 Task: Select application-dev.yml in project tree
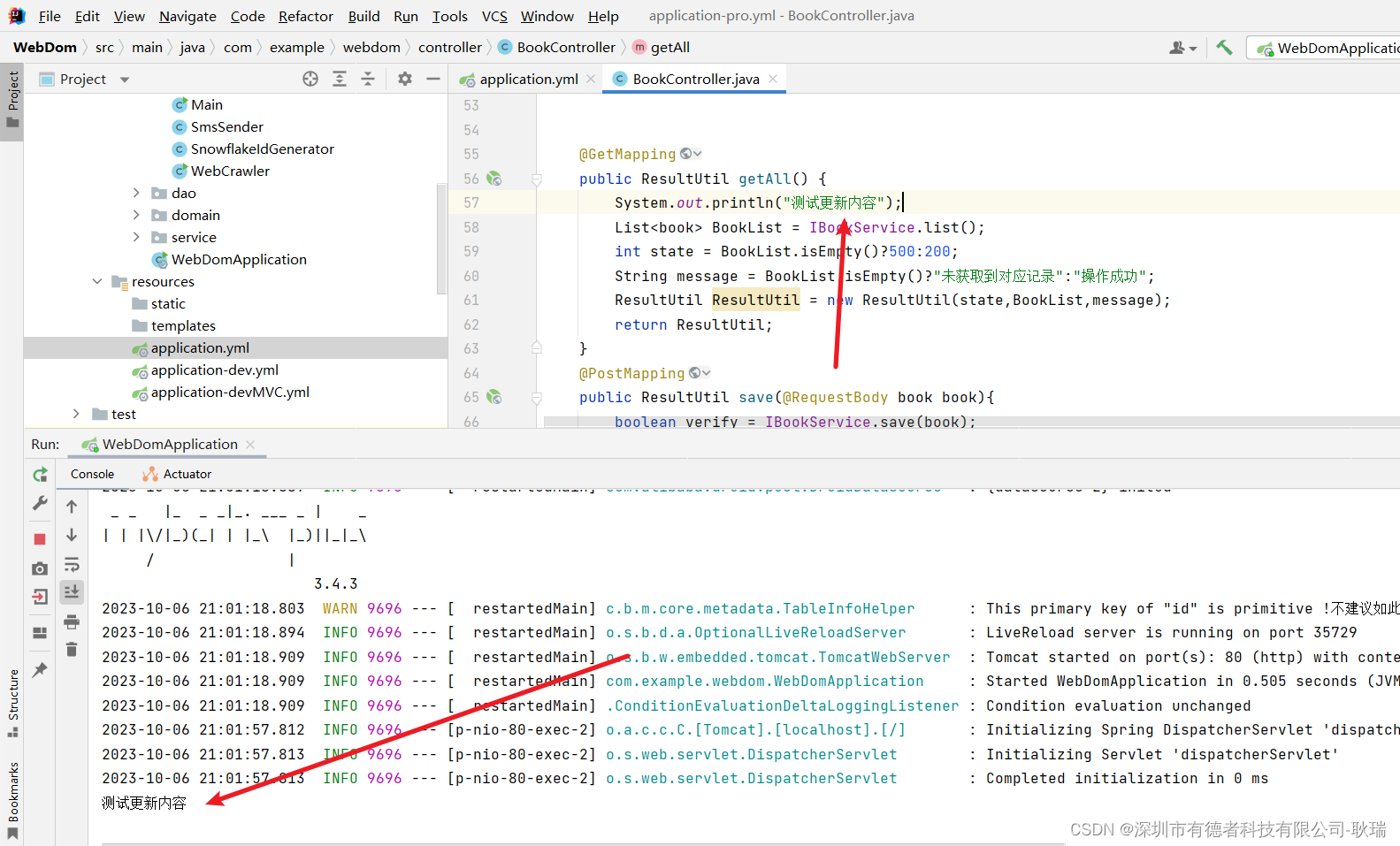tap(215, 370)
